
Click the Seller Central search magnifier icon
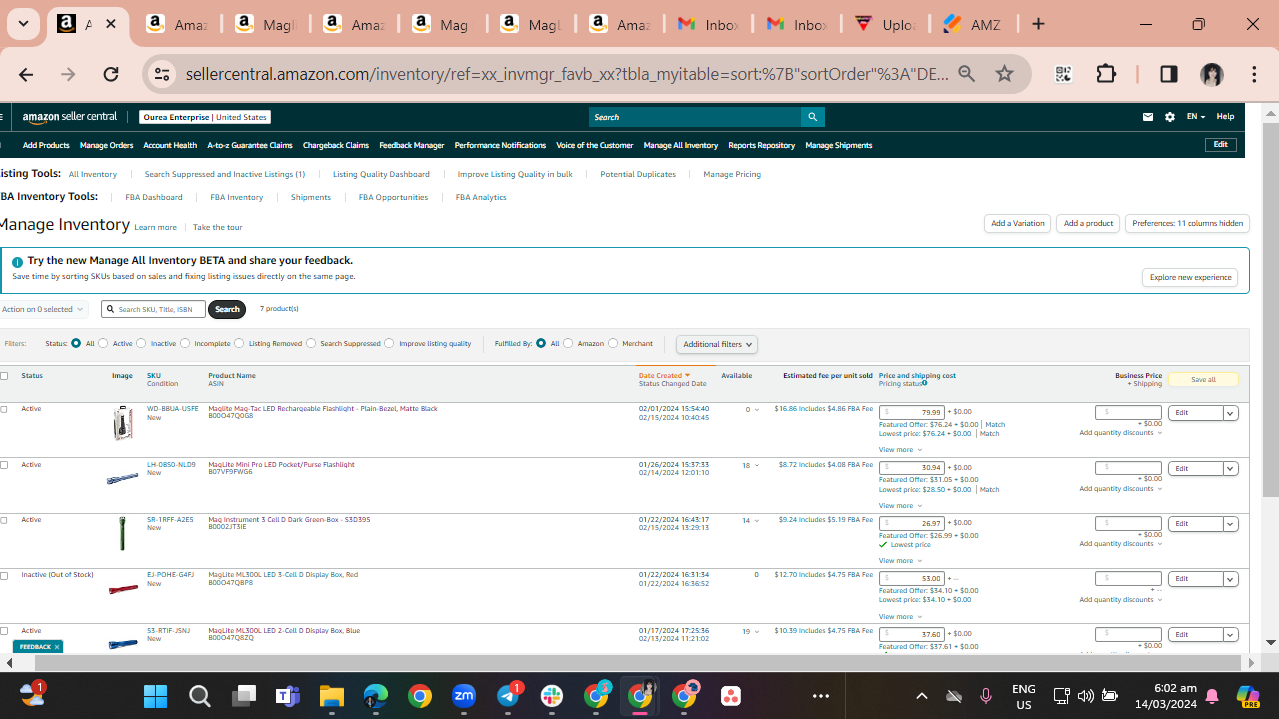pos(812,117)
